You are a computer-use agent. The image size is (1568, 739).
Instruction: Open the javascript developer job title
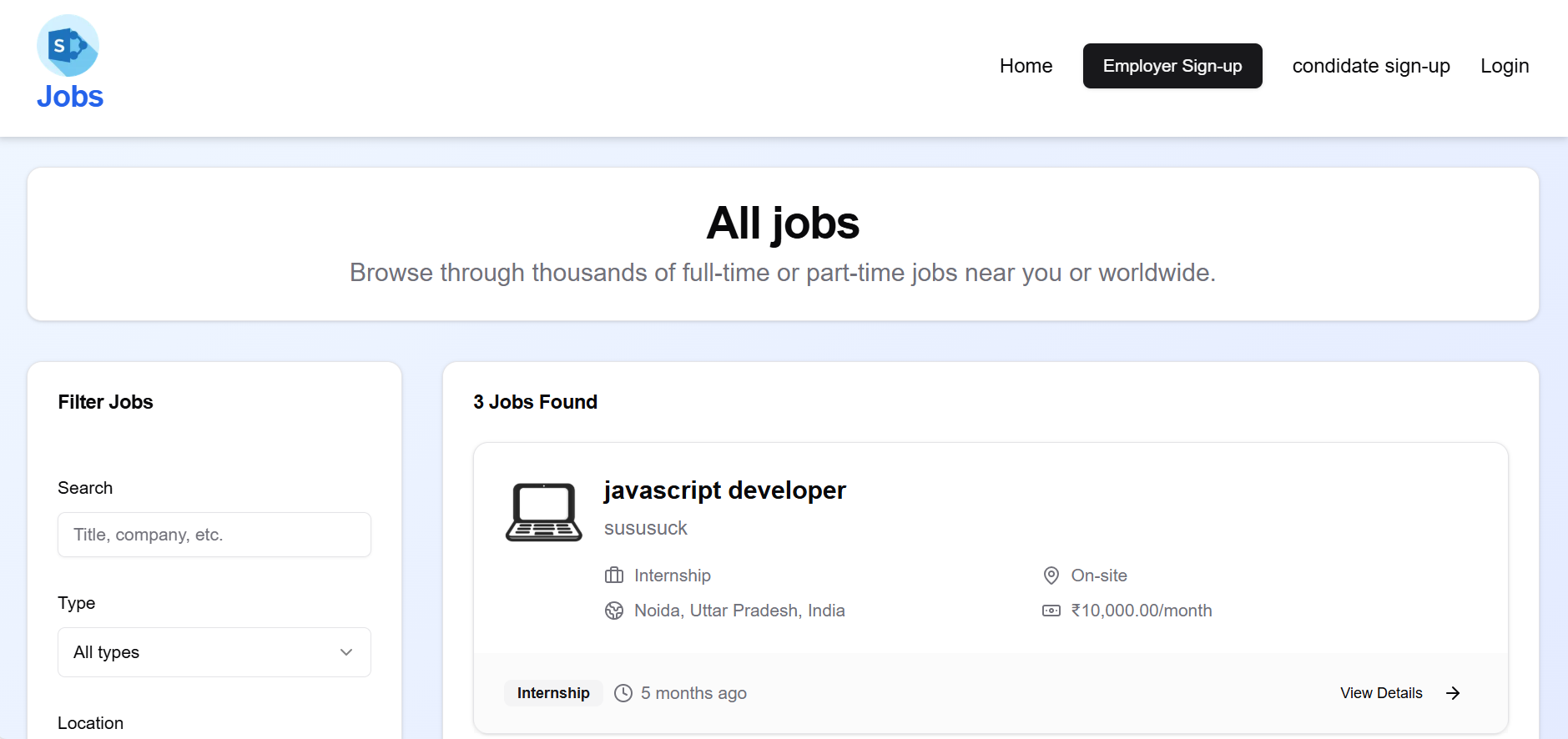tap(724, 490)
